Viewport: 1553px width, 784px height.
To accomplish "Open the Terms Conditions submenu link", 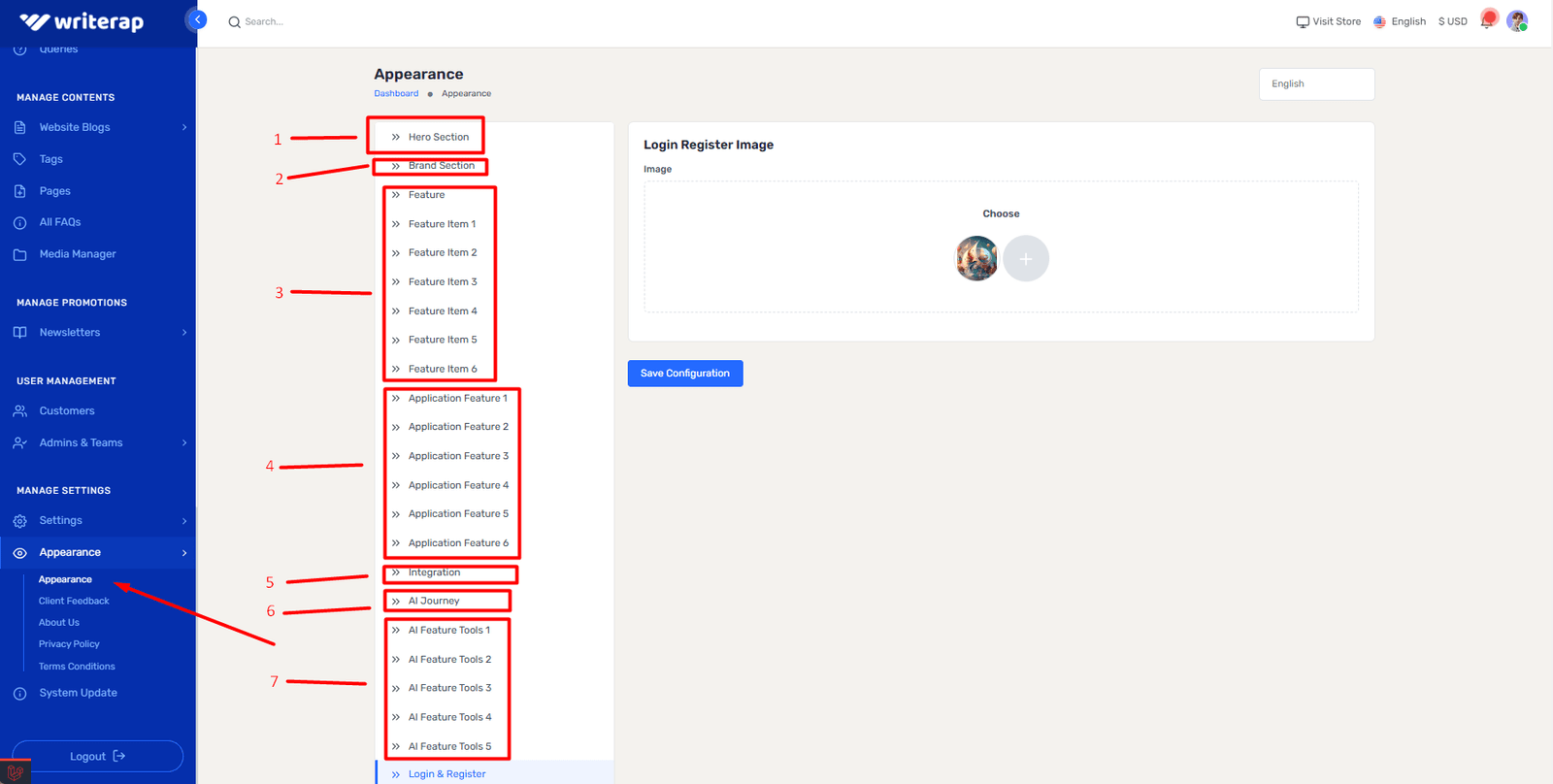I will pos(77,667).
